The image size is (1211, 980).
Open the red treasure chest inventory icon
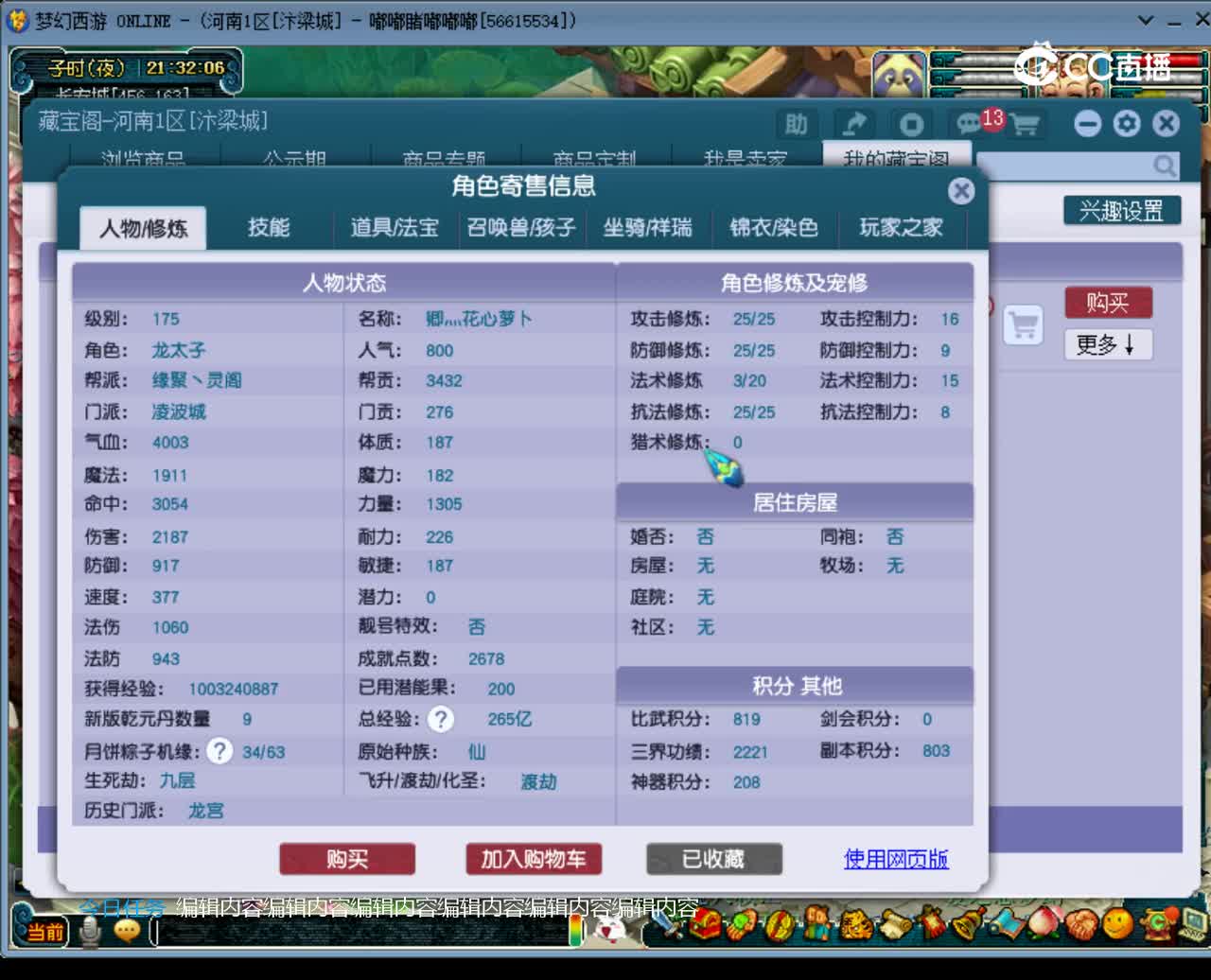click(x=705, y=922)
